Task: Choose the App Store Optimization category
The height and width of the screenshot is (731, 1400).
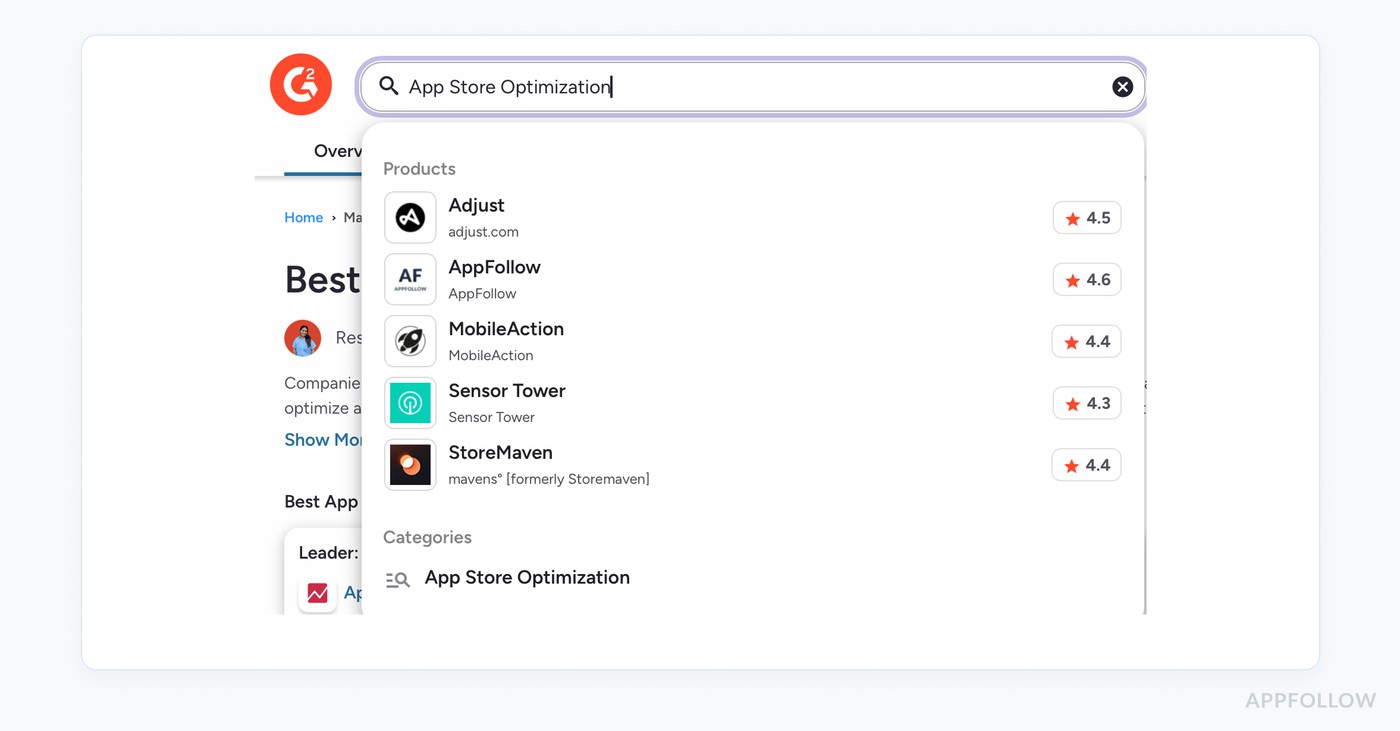Action: [527, 578]
